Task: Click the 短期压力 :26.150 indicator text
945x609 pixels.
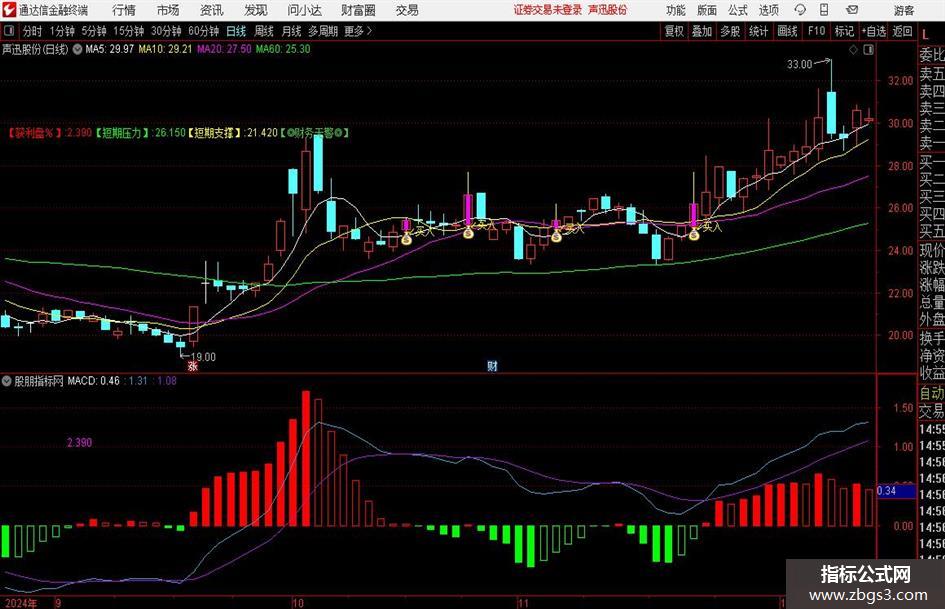Action: coord(140,133)
